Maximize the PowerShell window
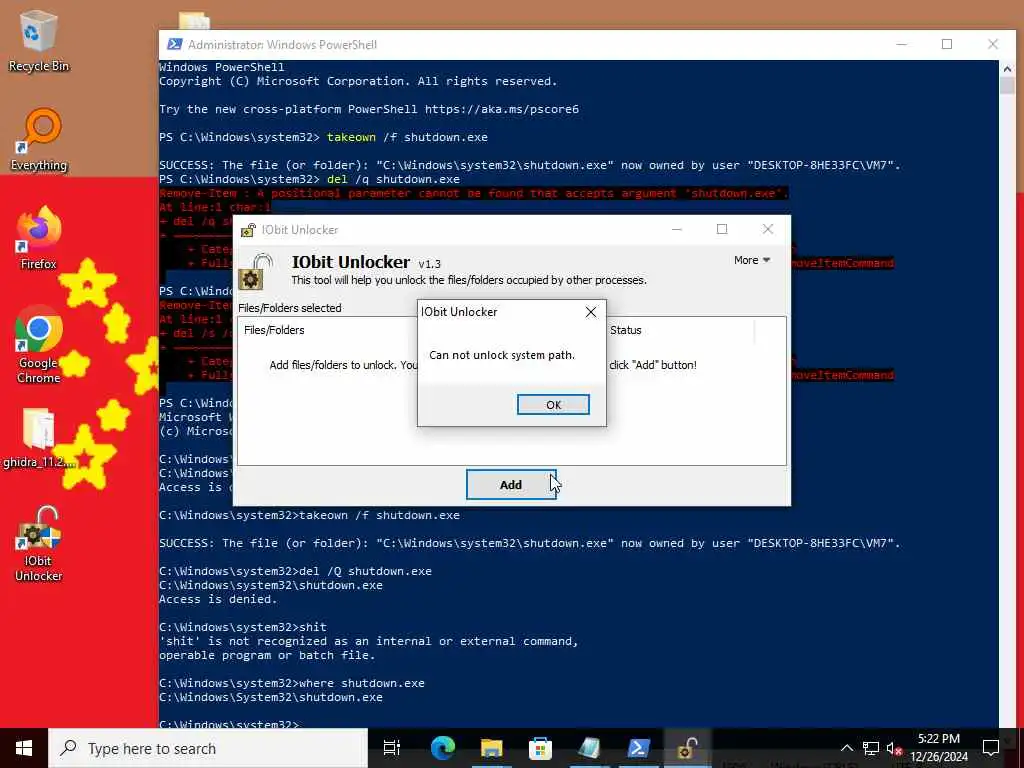This screenshot has width=1024, height=768. pyautogui.click(x=947, y=44)
